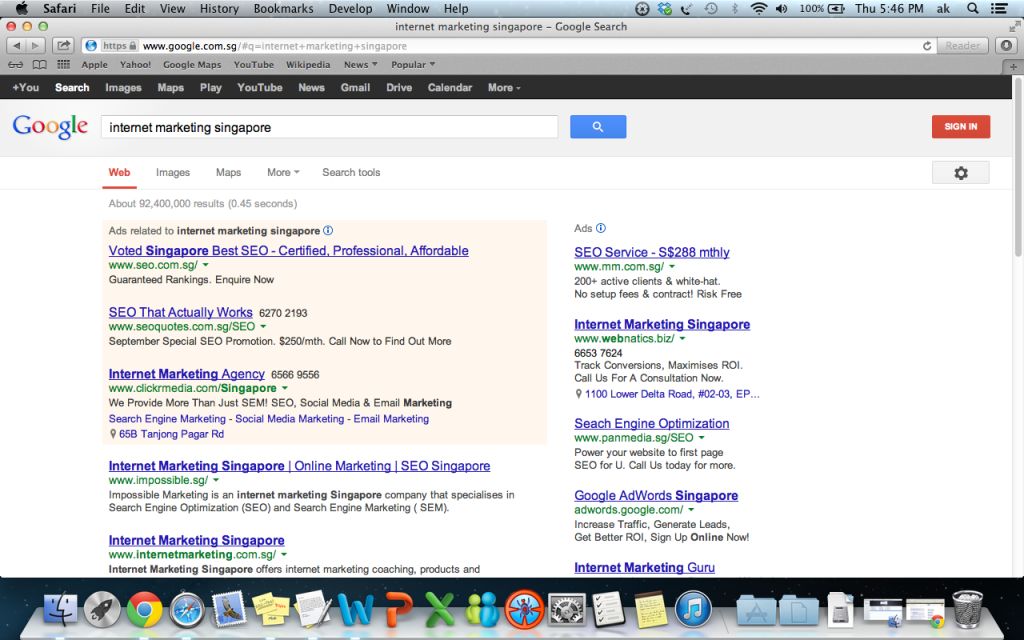
Task: Add a new tab with plus button
Action: click(x=1013, y=67)
